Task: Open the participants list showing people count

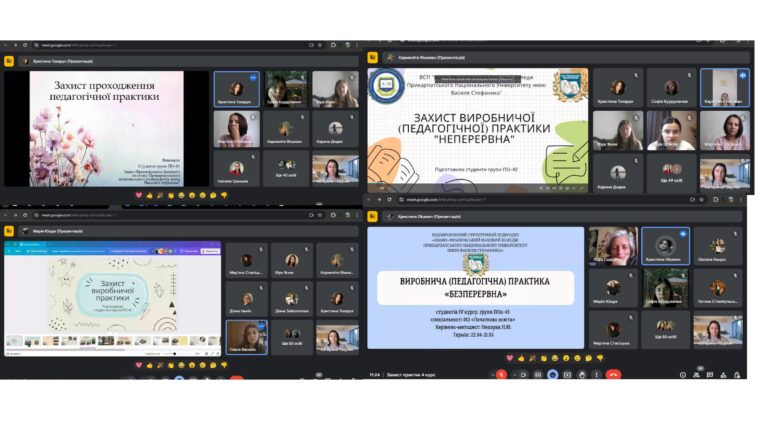Action: pos(696,375)
